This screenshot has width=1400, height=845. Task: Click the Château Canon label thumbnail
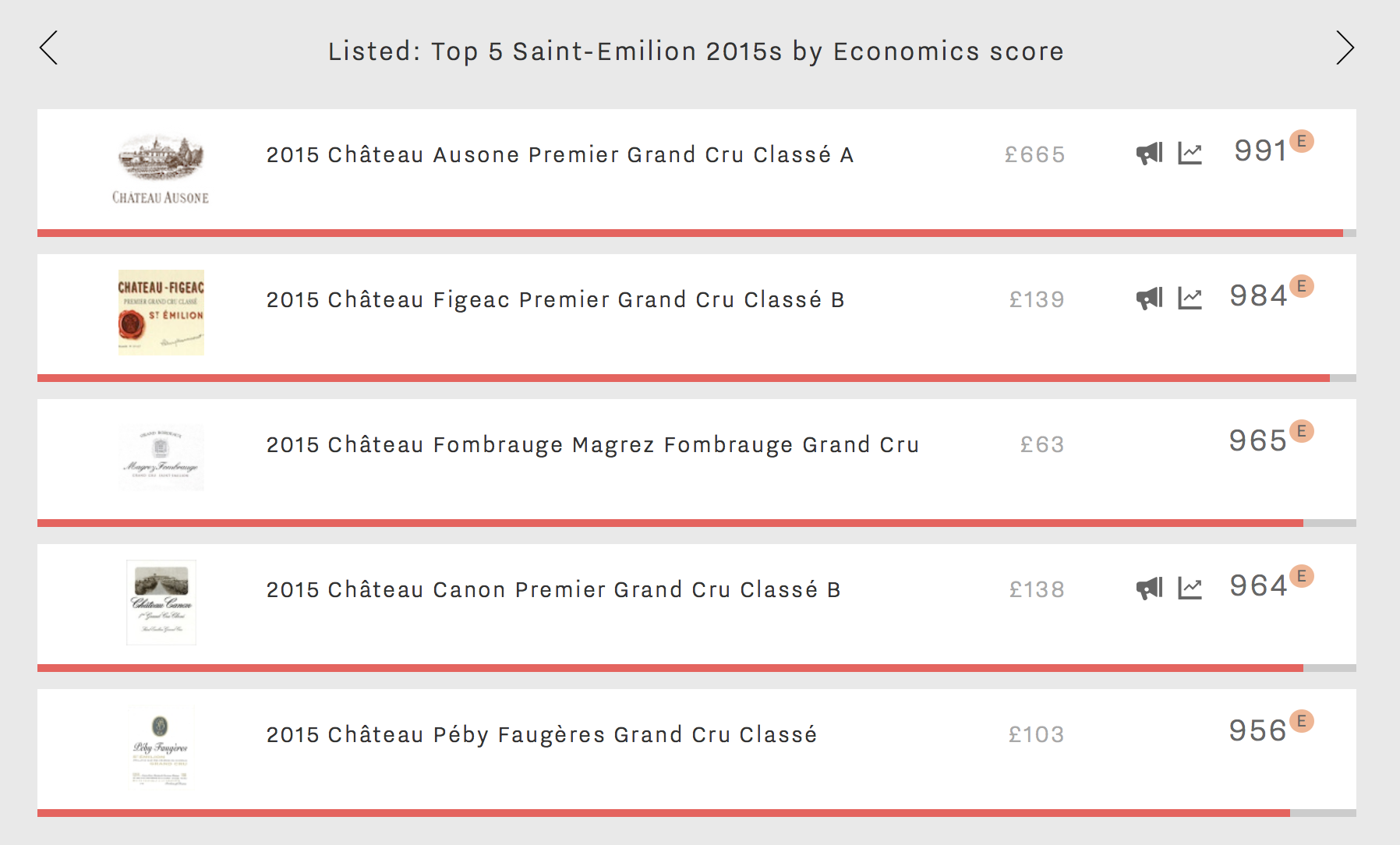pyautogui.click(x=161, y=603)
